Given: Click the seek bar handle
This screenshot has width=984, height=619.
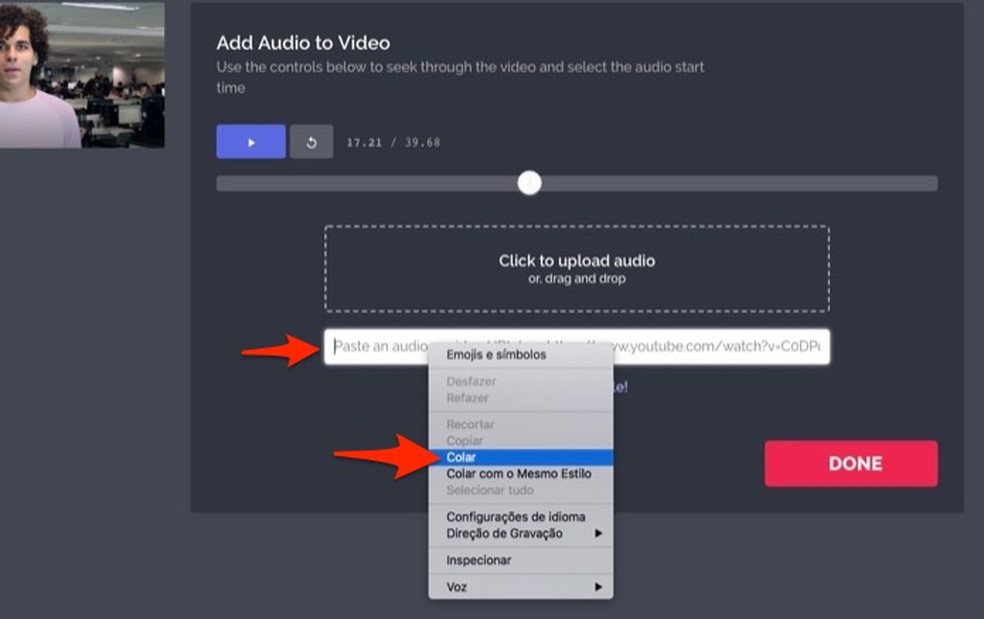Looking at the screenshot, I should pyautogui.click(x=529, y=183).
